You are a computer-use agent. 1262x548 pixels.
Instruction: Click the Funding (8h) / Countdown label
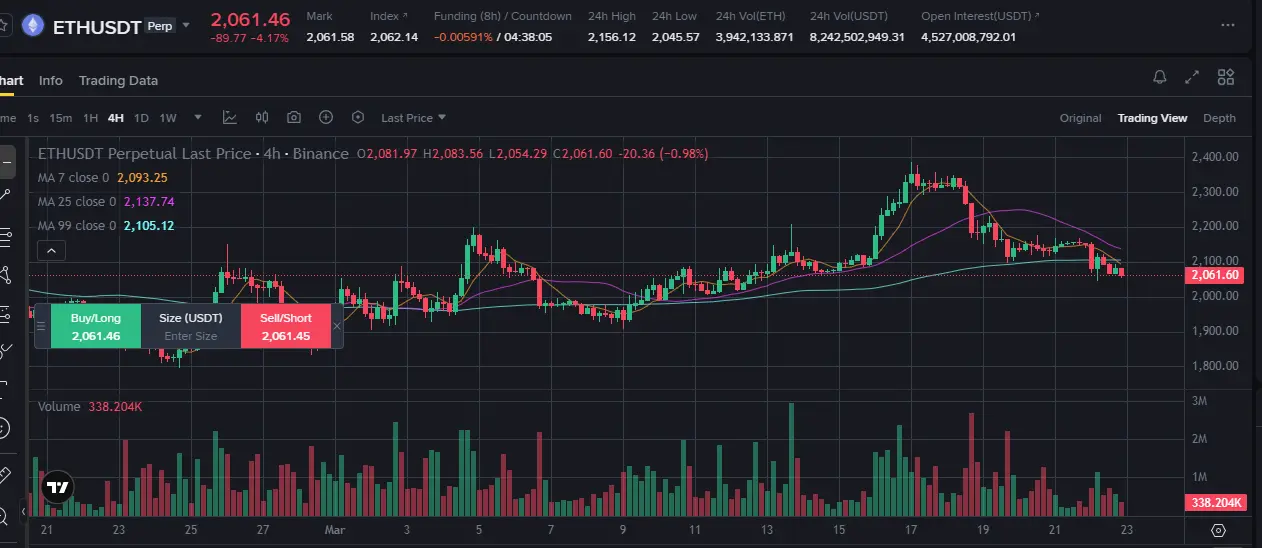pos(503,16)
